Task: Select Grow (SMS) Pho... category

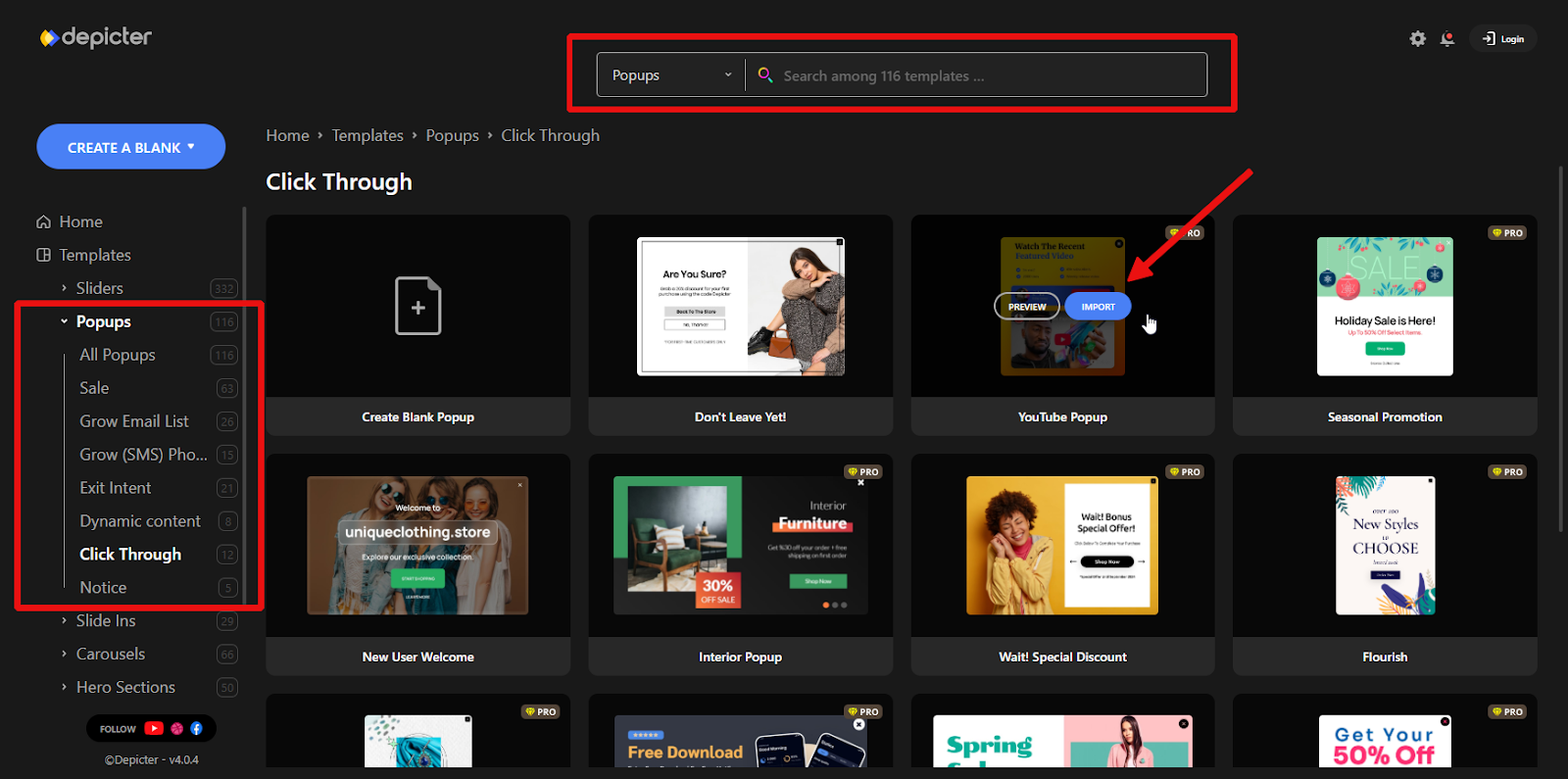Action: click(143, 455)
